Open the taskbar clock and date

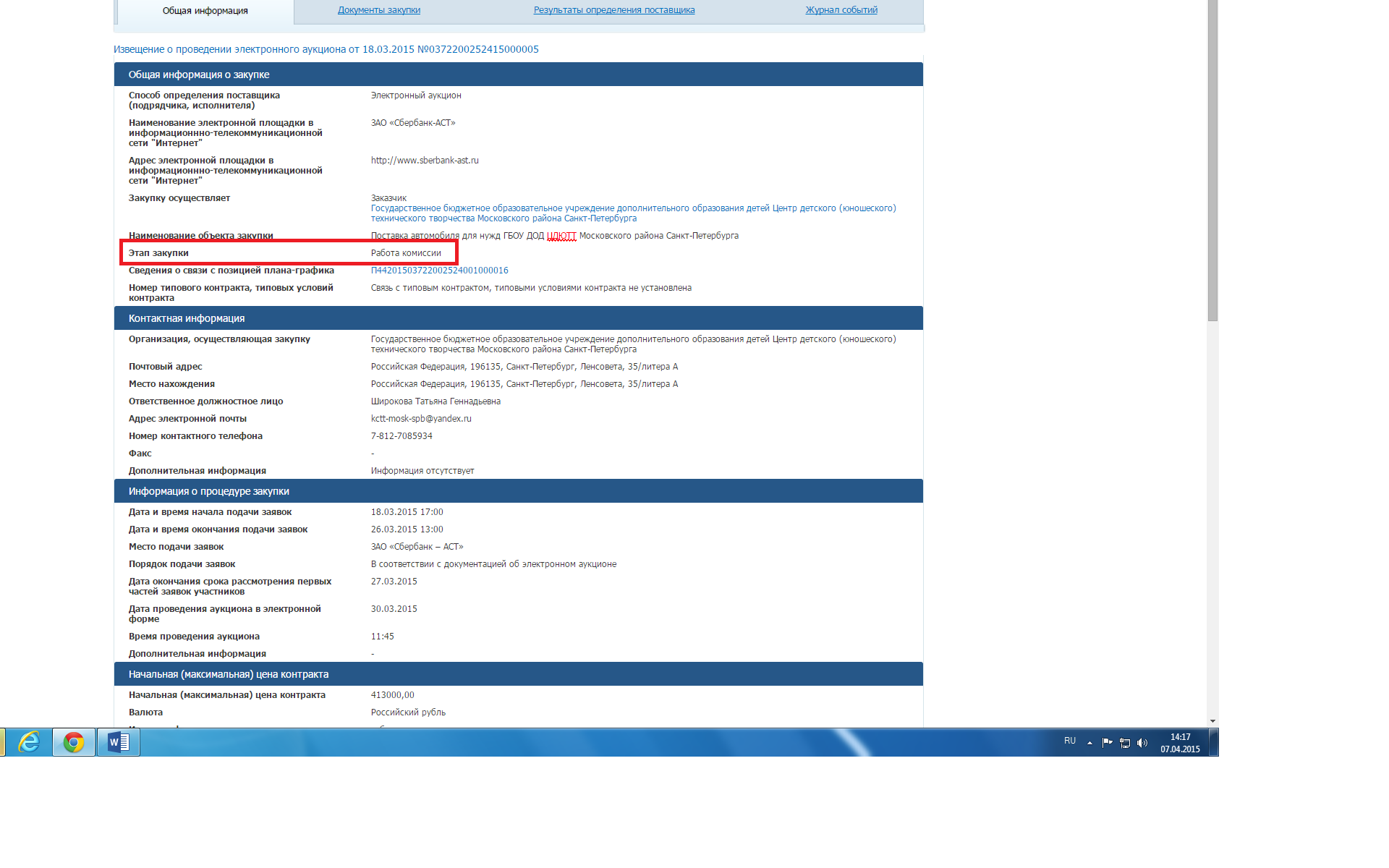[x=1180, y=743]
